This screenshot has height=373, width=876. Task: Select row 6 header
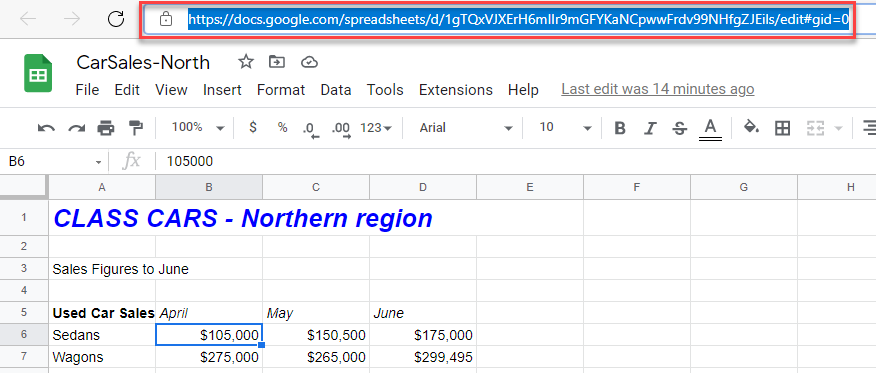coord(24,335)
